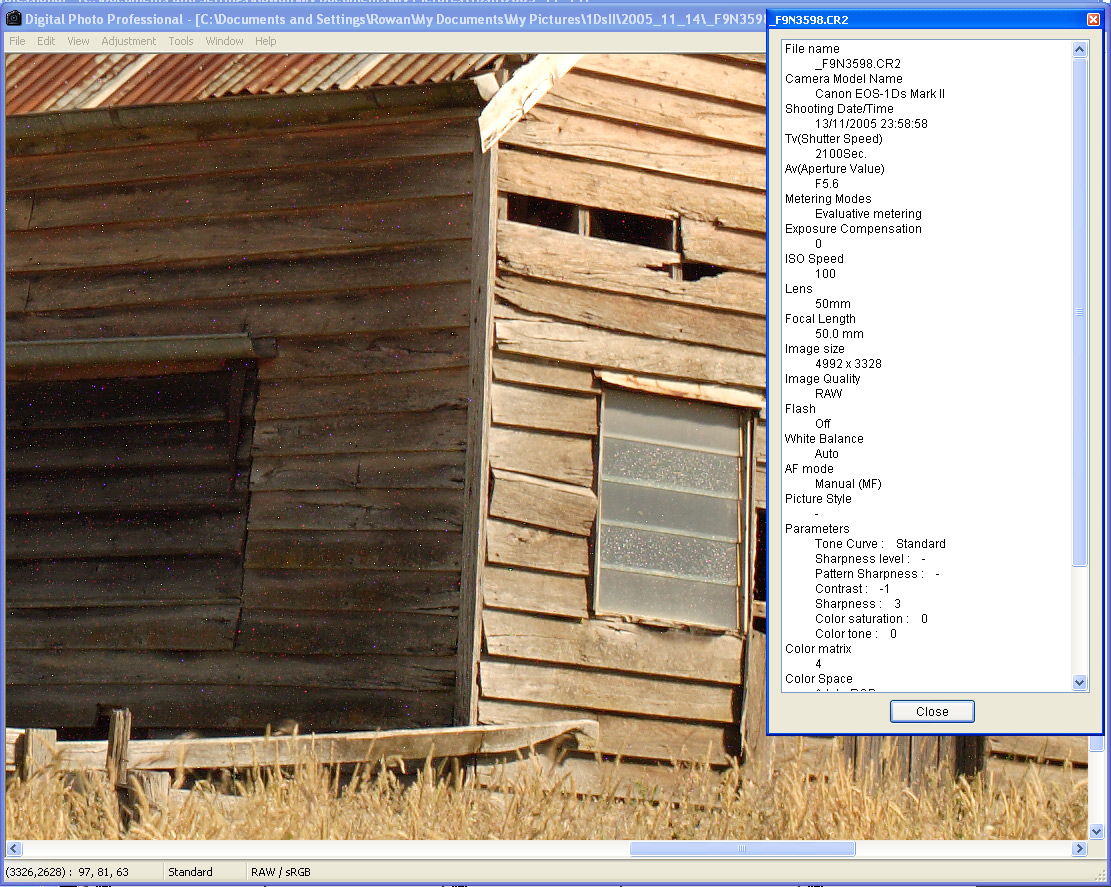Click the horizontal scrollbar thumb below image
Screen dimensions: 1111x887
741,848
